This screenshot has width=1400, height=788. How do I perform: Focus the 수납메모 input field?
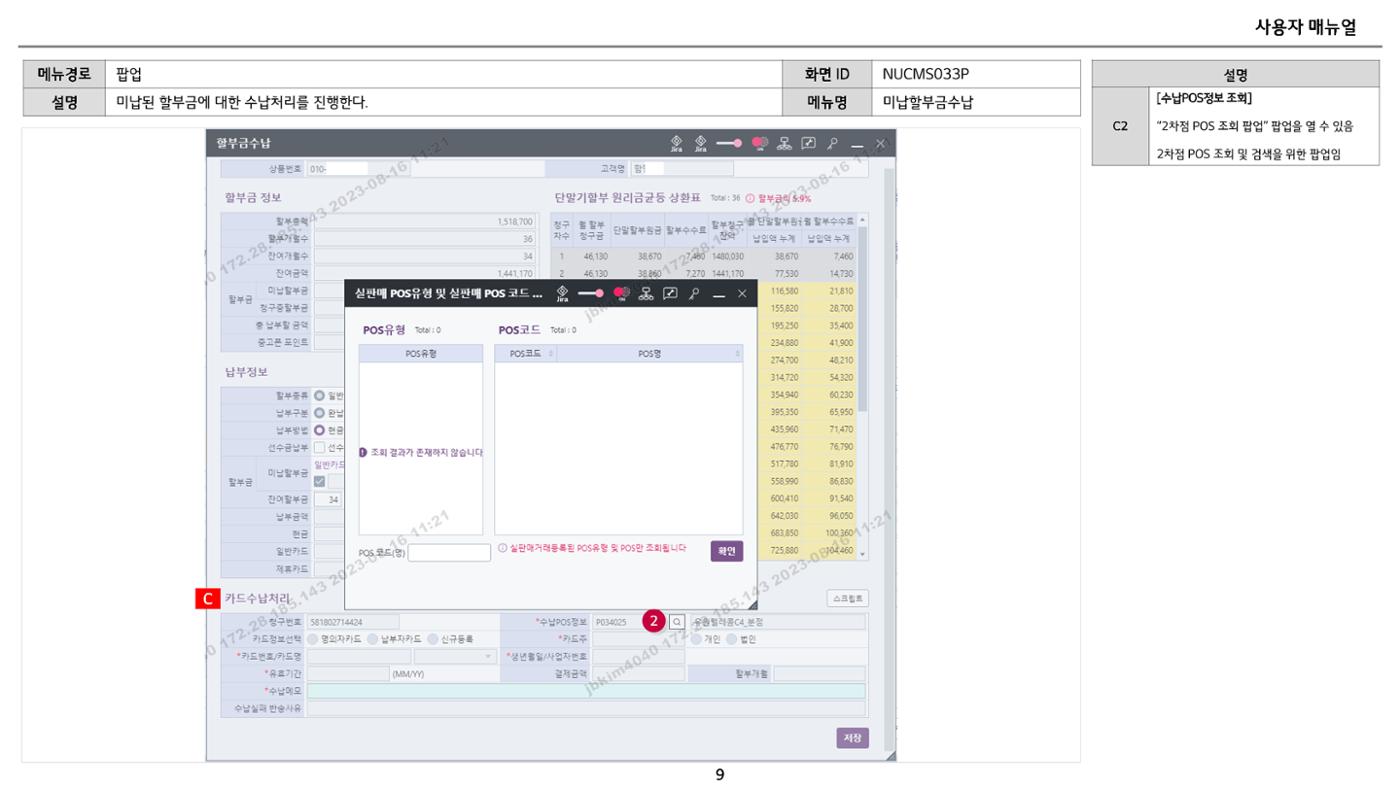(586, 691)
